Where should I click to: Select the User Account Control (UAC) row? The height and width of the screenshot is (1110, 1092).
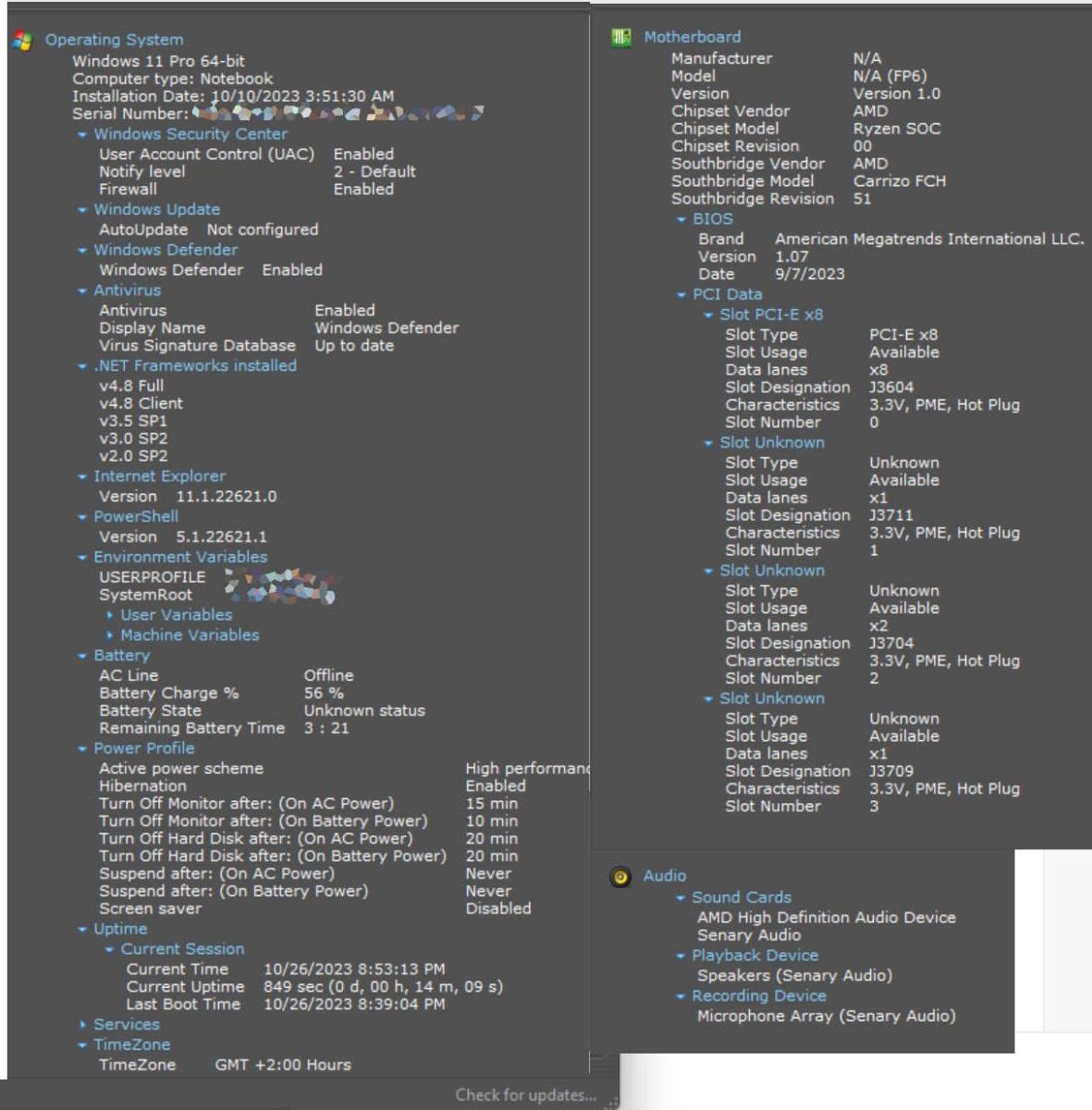tap(246, 155)
